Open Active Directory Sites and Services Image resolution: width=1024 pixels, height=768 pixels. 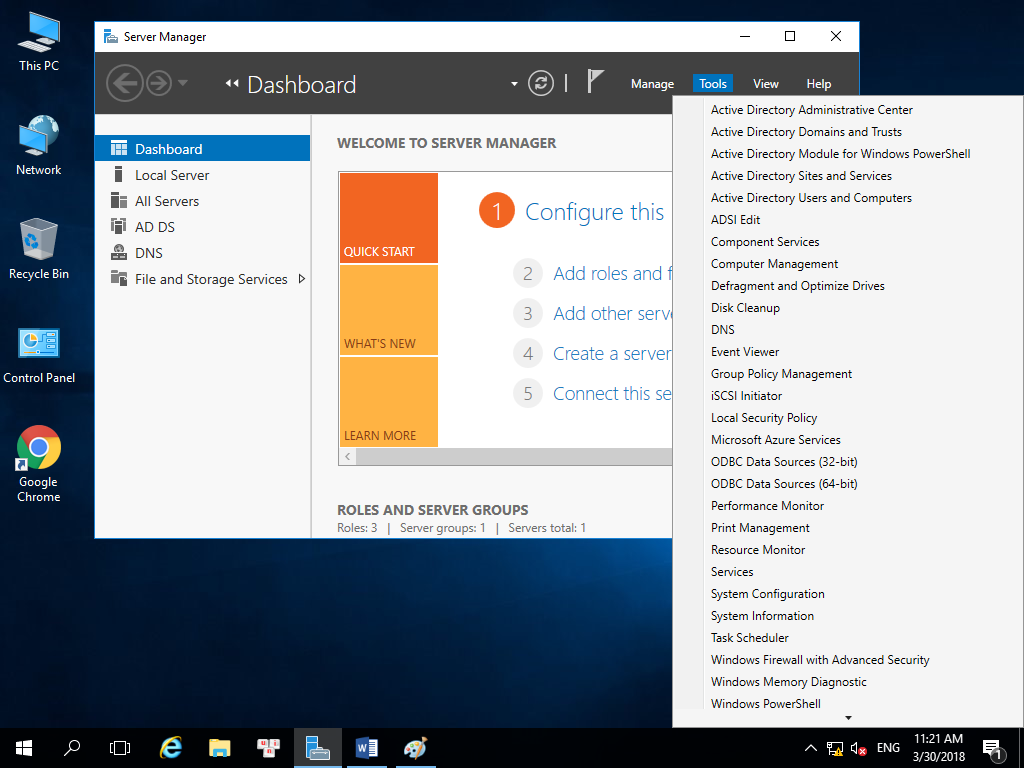click(801, 176)
